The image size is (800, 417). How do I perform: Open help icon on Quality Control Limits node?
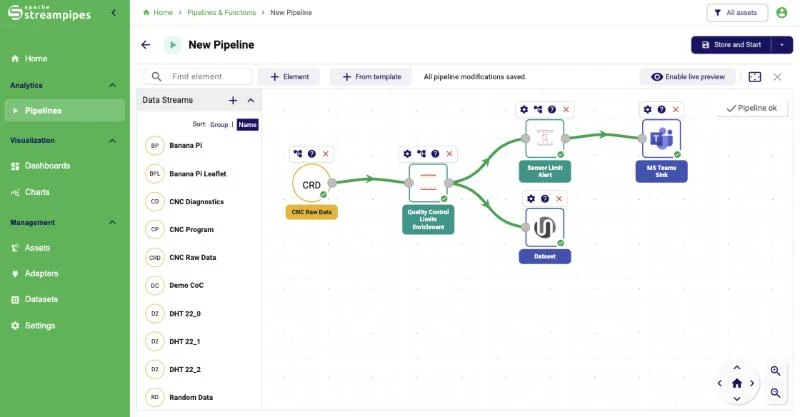(435, 154)
